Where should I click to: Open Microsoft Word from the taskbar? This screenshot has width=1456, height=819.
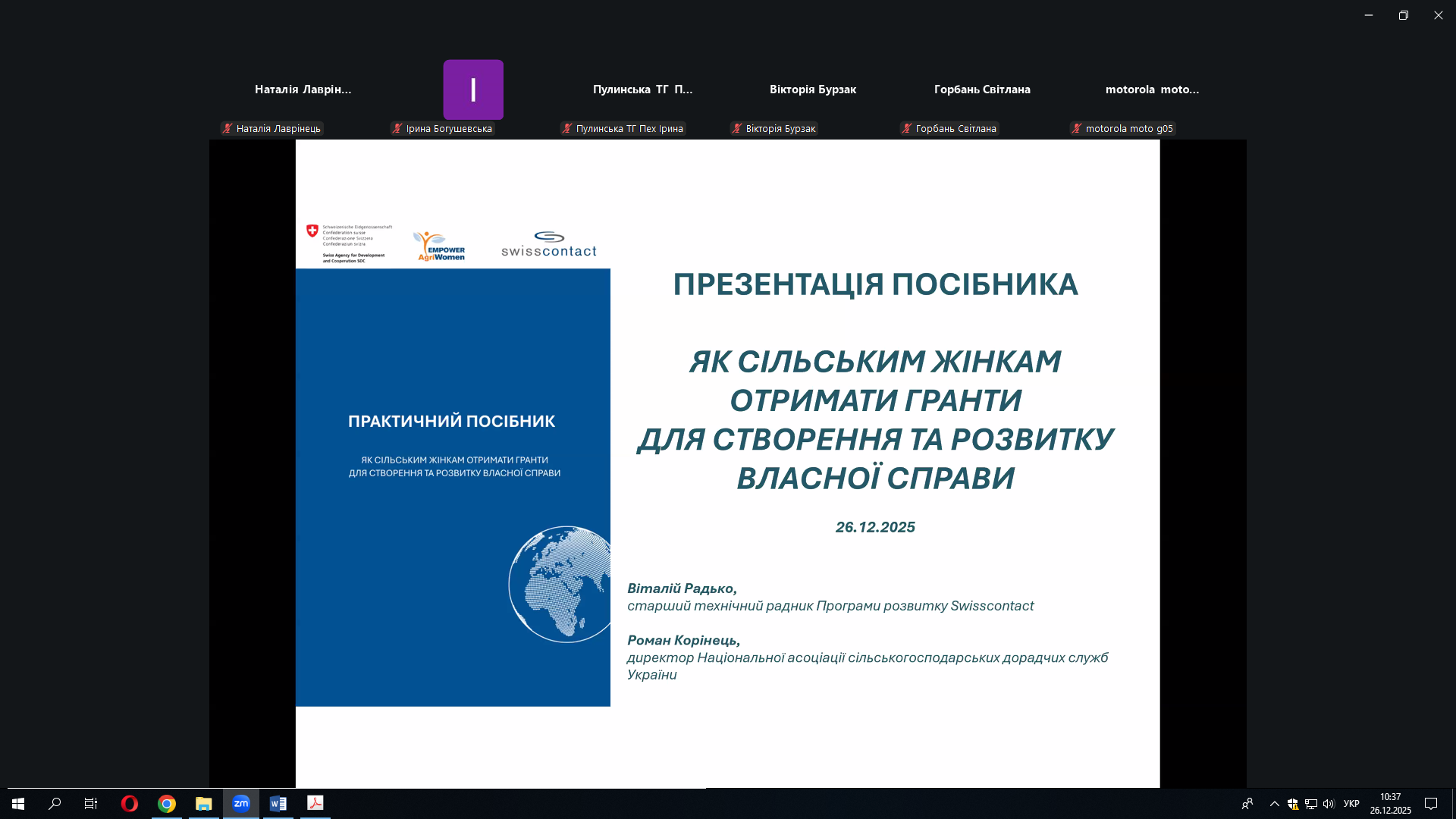[x=278, y=803]
